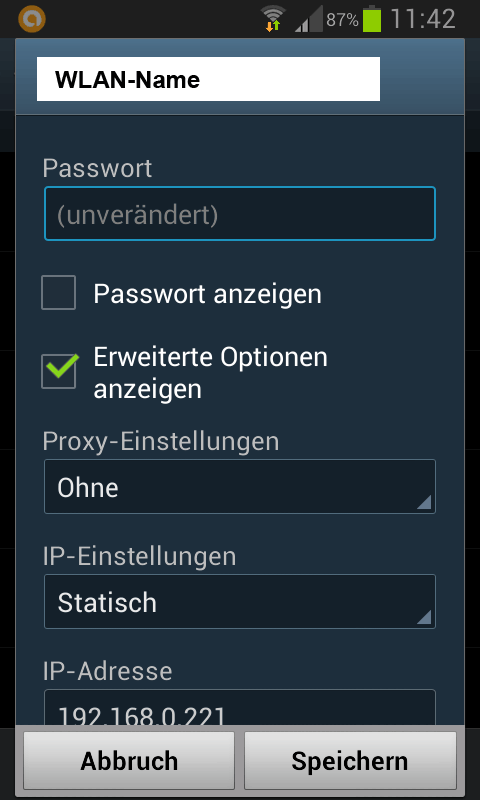This screenshot has width=480, height=800.
Task: Click the green checkmark icon
Action: (62, 365)
